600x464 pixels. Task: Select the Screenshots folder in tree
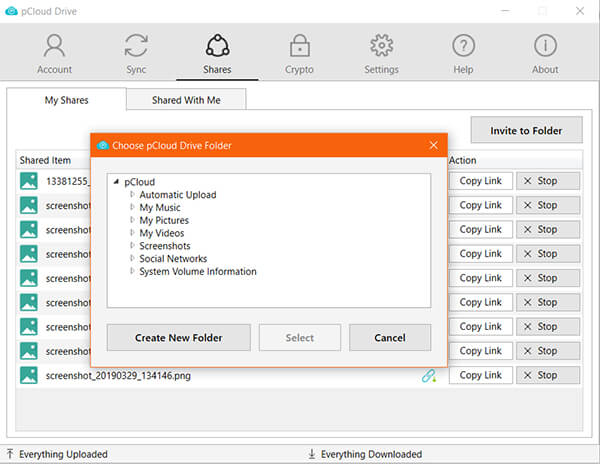click(x=165, y=246)
